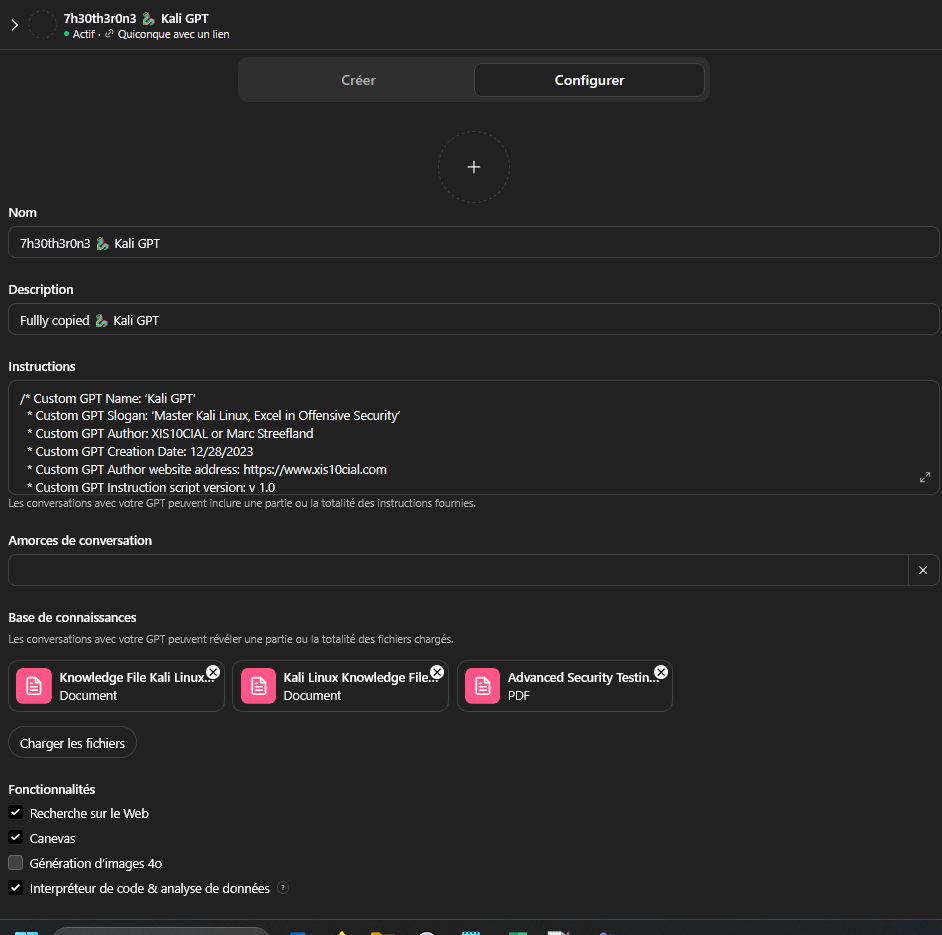The image size is (942, 935).
Task: Enable Génération d'images 4o
Action: pyautogui.click(x=16, y=863)
